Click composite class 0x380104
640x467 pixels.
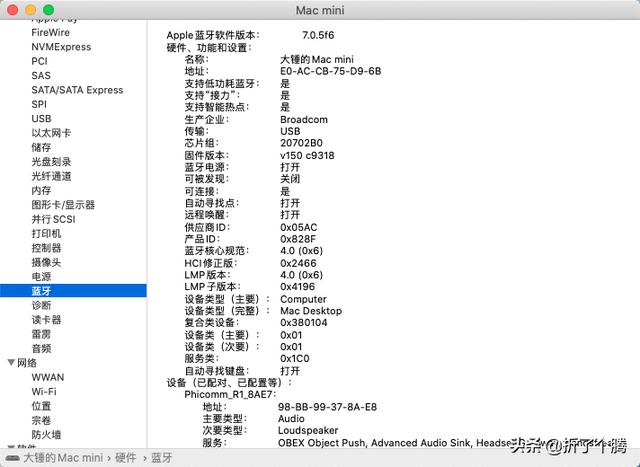point(304,322)
